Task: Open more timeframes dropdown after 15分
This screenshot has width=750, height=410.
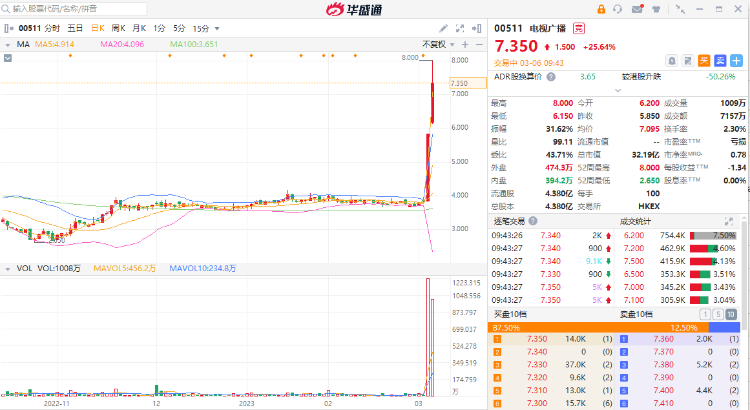Action: 217,29
